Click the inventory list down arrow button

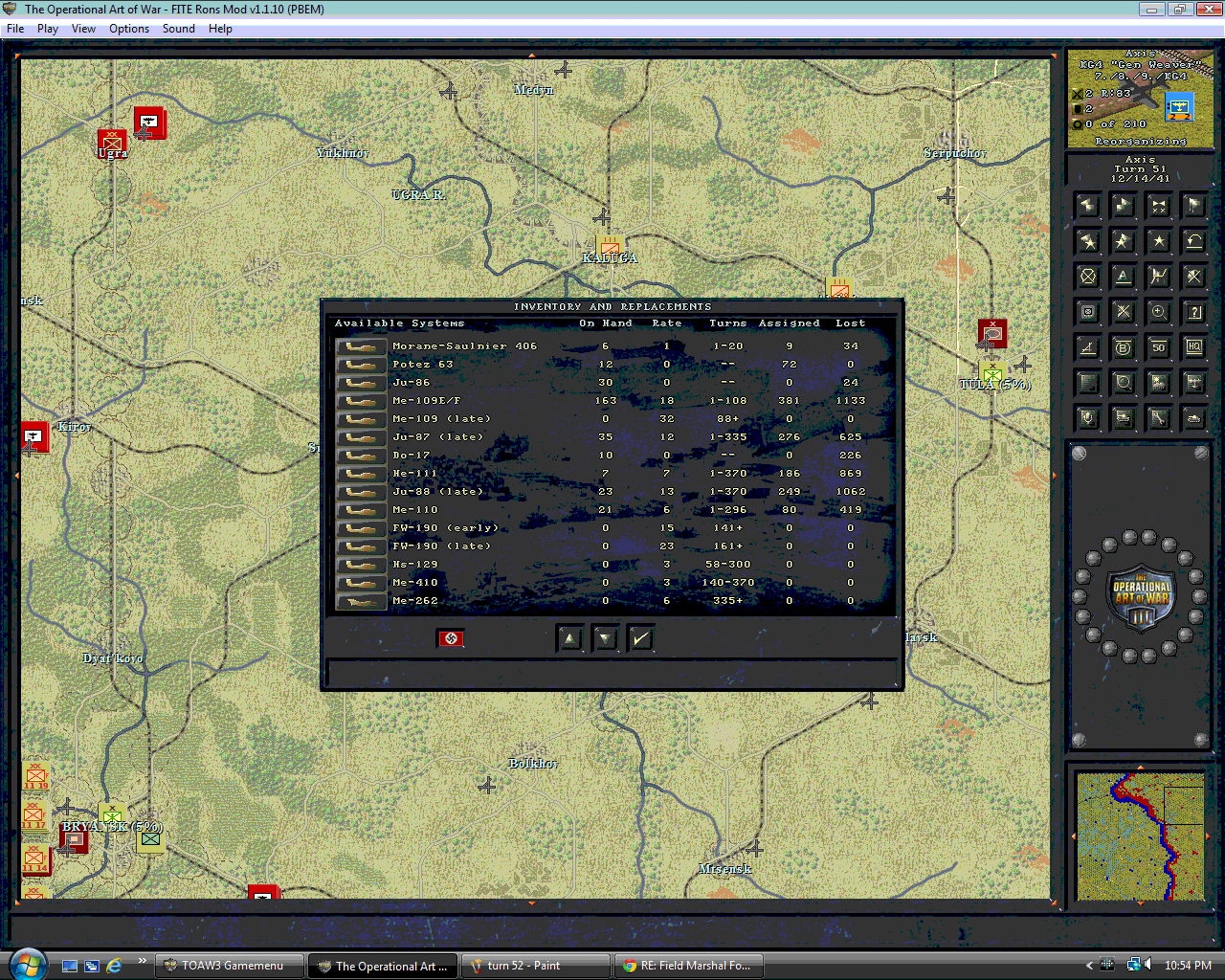click(x=606, y=638)
